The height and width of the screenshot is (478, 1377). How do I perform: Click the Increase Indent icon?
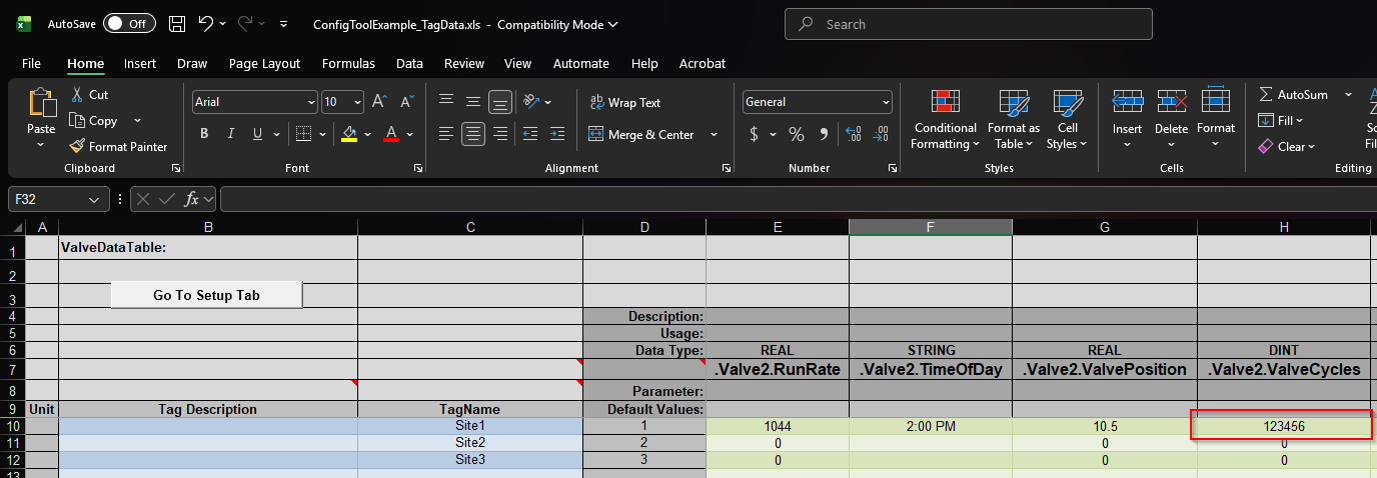558,134
